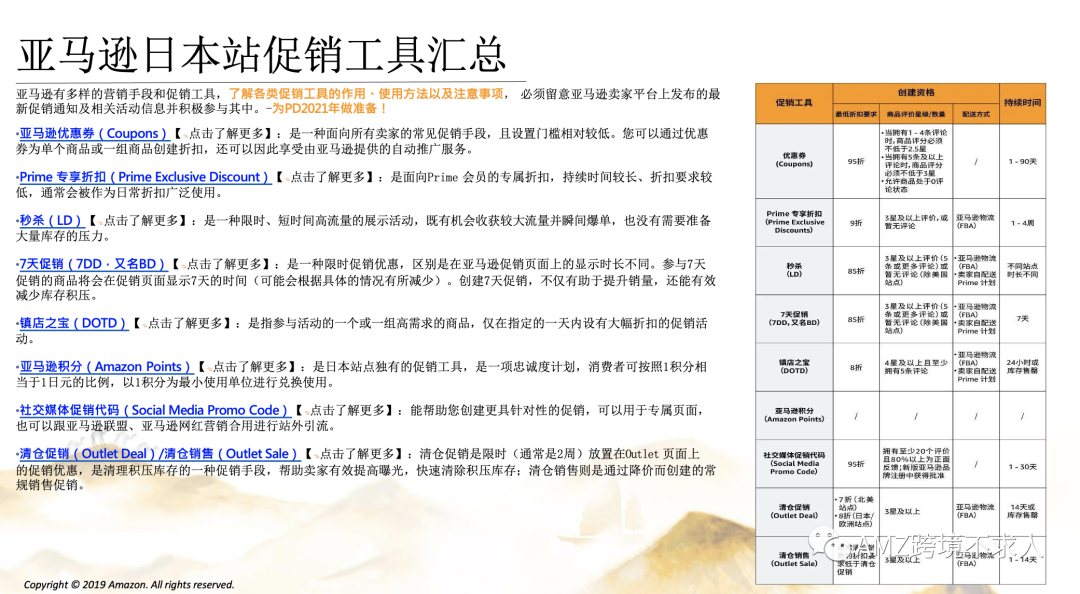The width and height of the screenshot is (1080, 594).
Task: Click the 配送方式 sub-header
Action: pyautogui.click(x=975, y=114)
